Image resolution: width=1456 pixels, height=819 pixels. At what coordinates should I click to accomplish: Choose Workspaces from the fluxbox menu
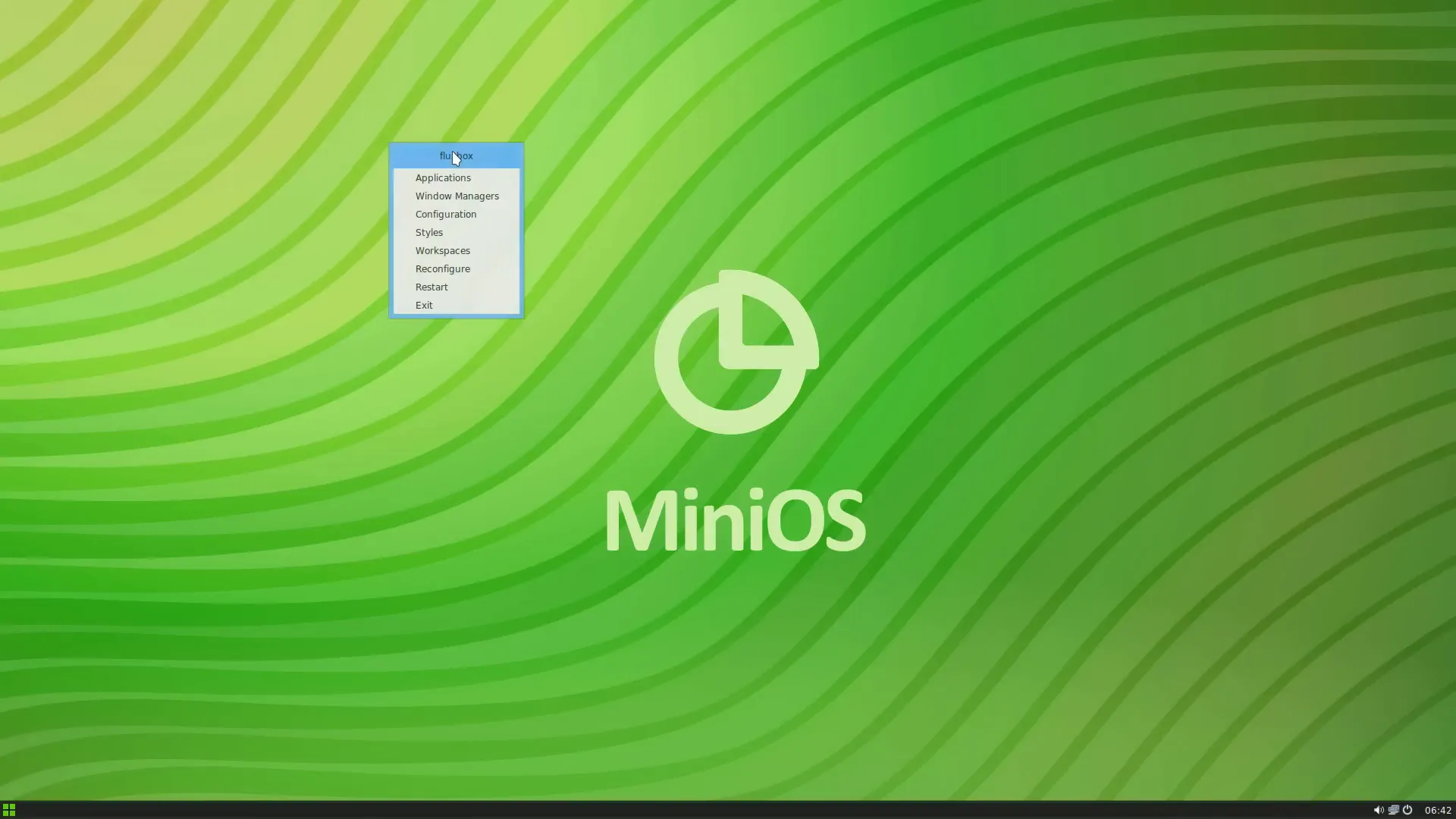(456, 250)
